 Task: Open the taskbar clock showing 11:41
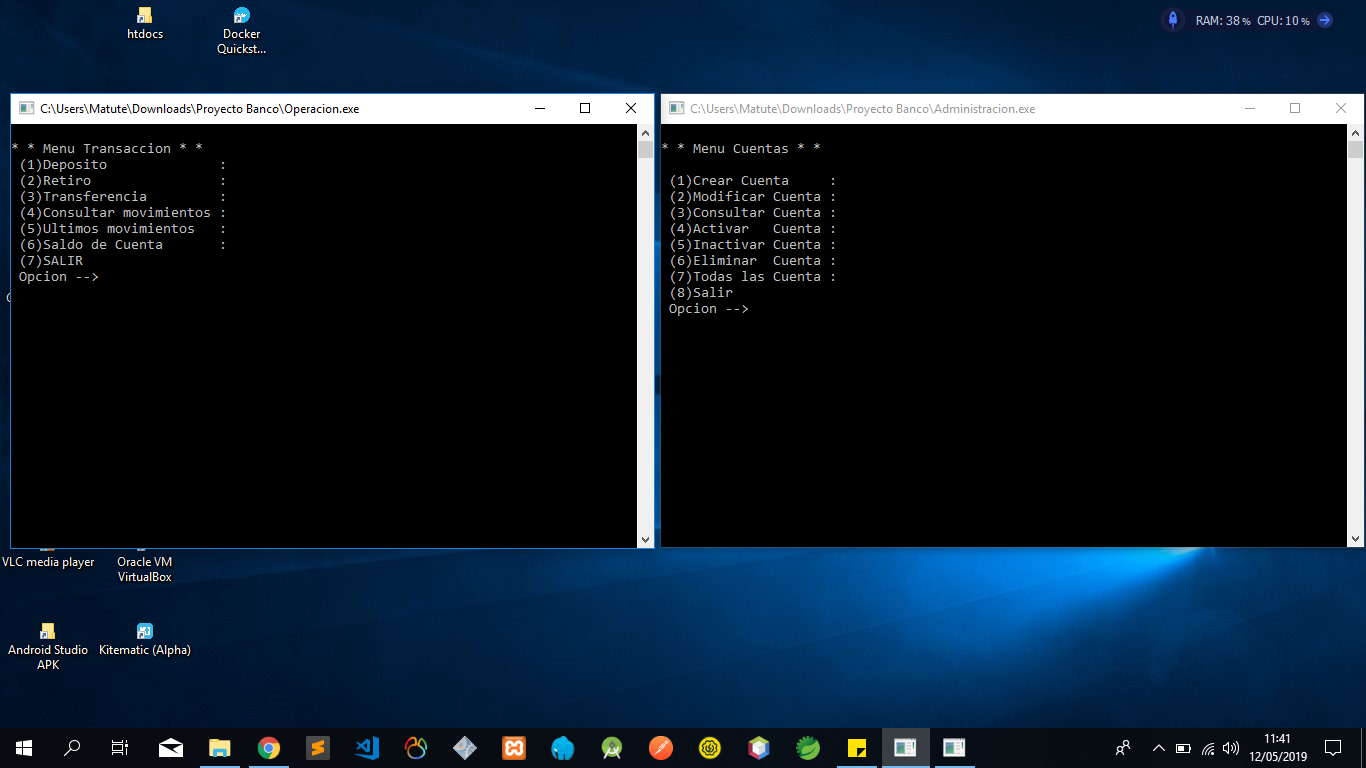click(1277, 748)
